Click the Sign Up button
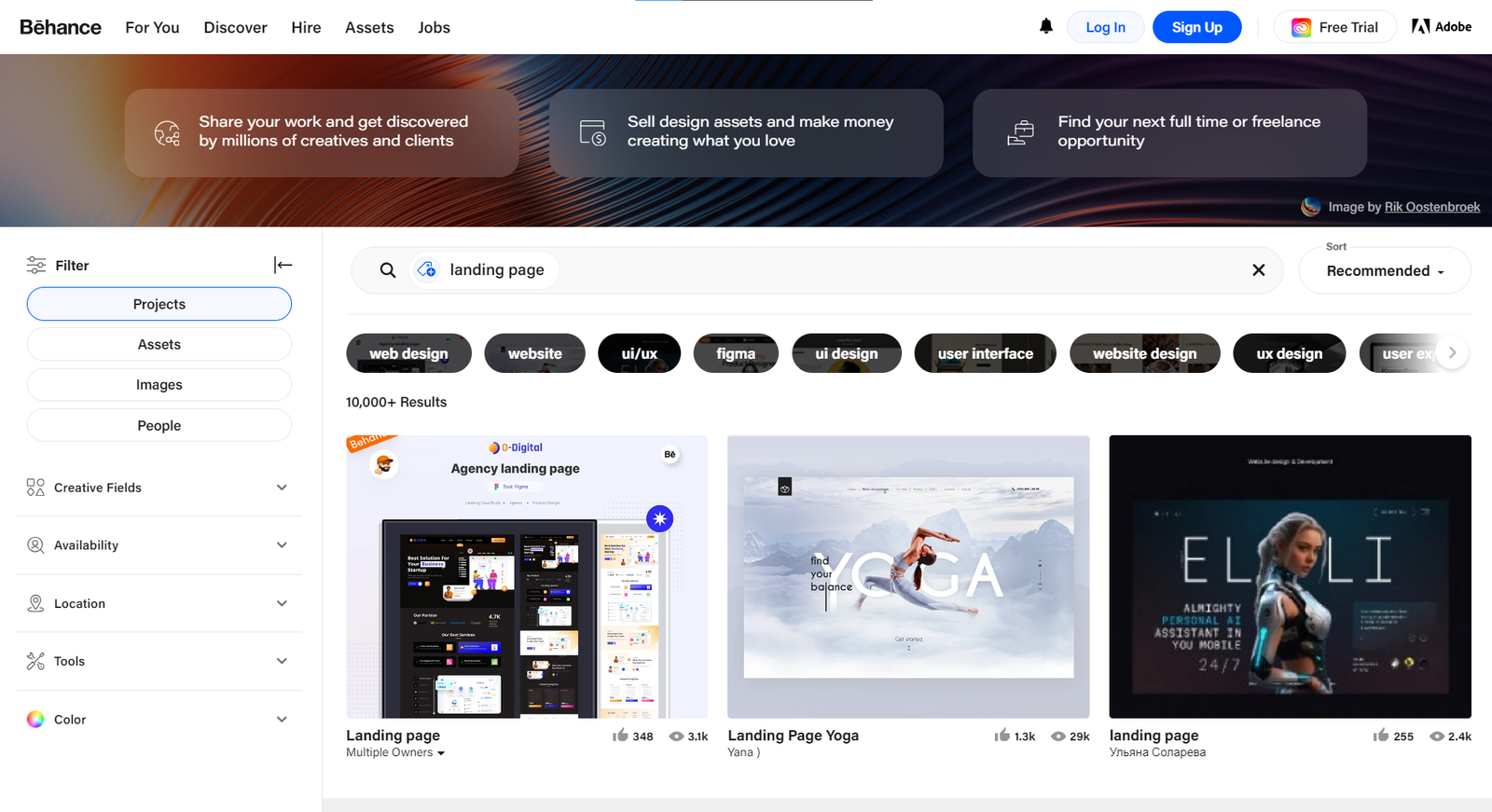 (x=1196, y=27)
